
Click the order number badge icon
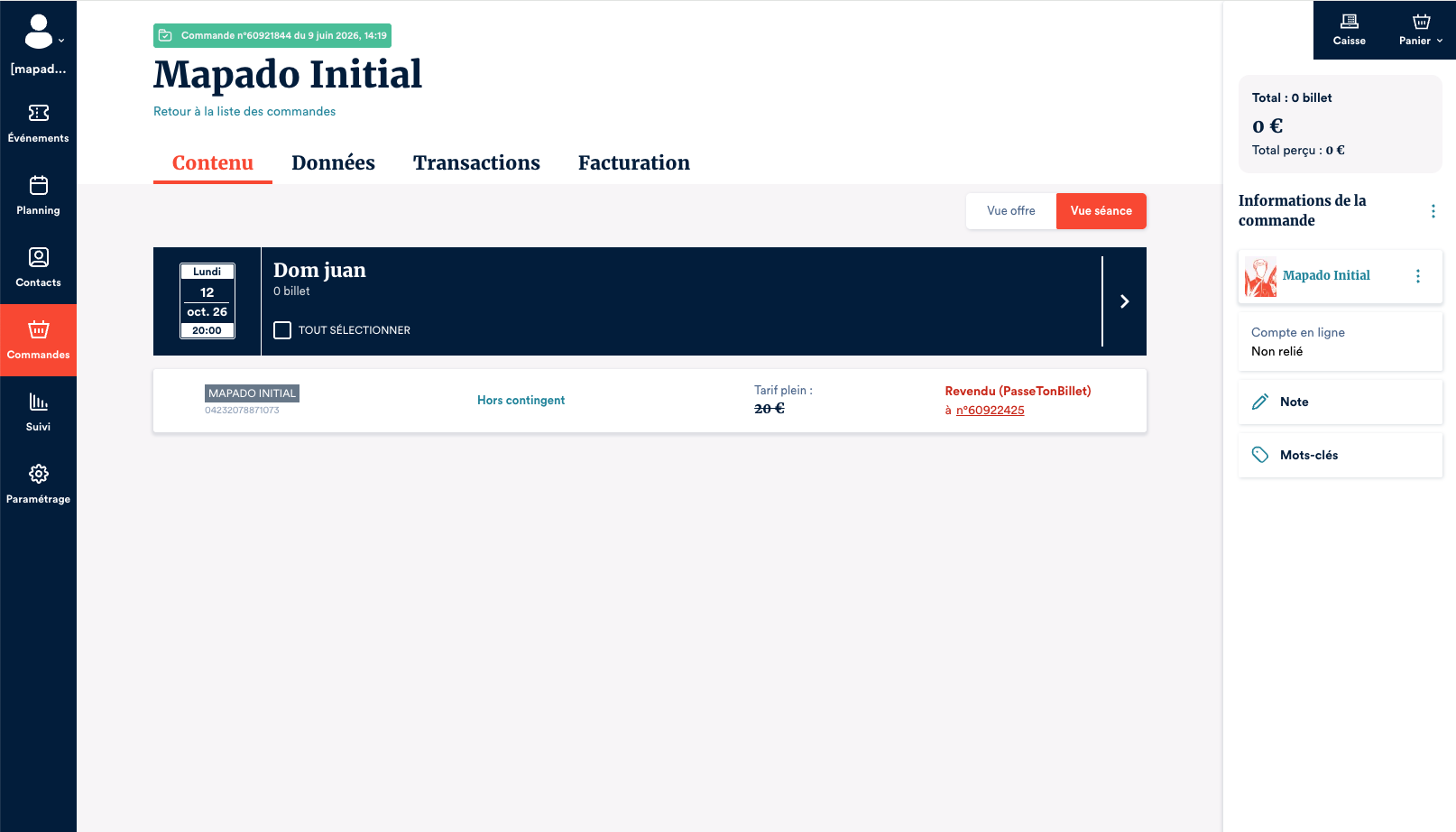coord(165,36)
